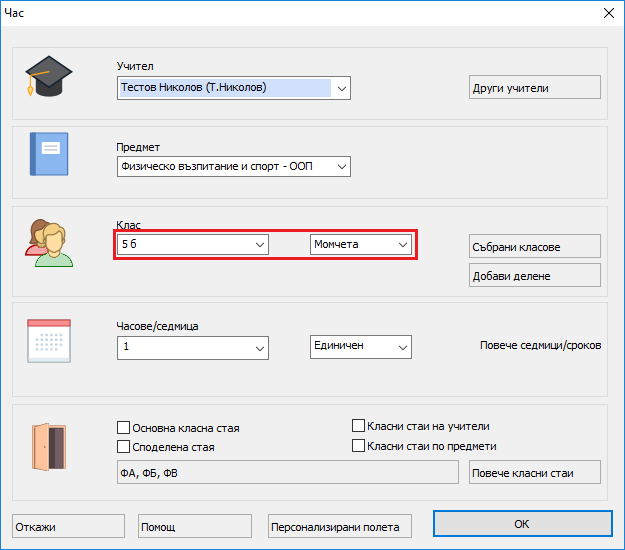Click the blue book subject icon
625x550 pixels.
48,154
